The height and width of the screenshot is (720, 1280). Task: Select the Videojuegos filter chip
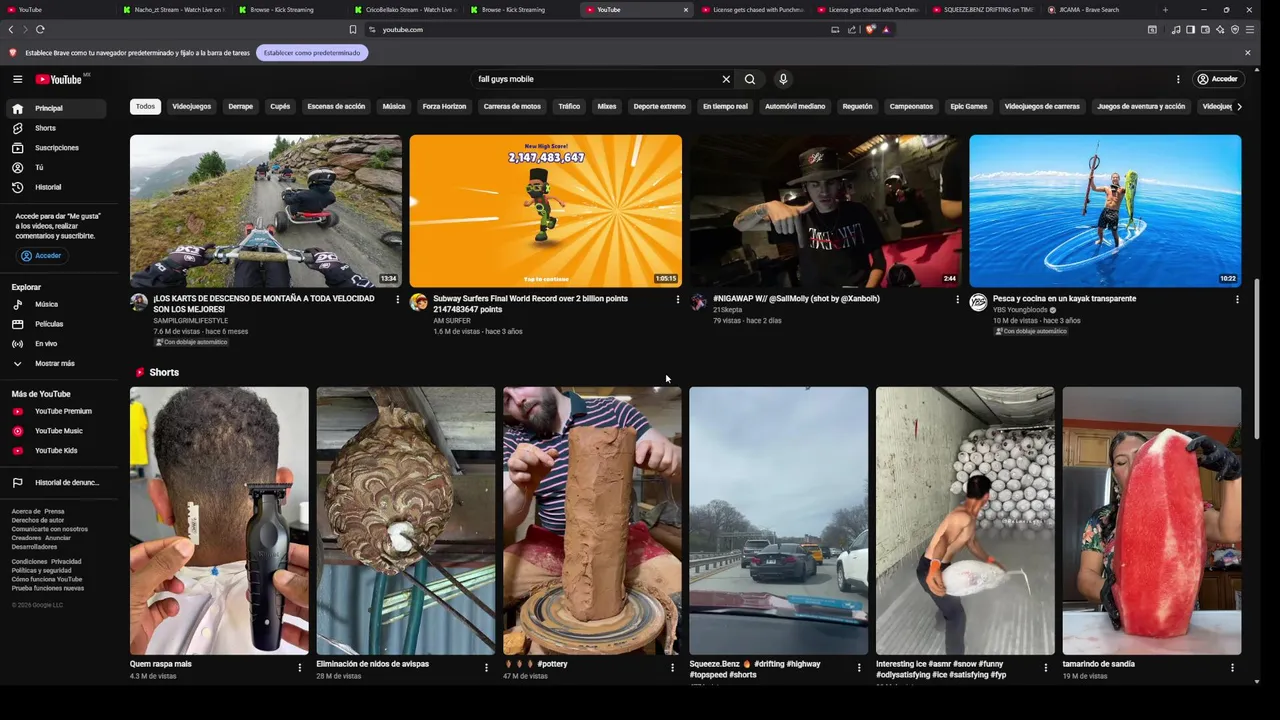[191, 107]
